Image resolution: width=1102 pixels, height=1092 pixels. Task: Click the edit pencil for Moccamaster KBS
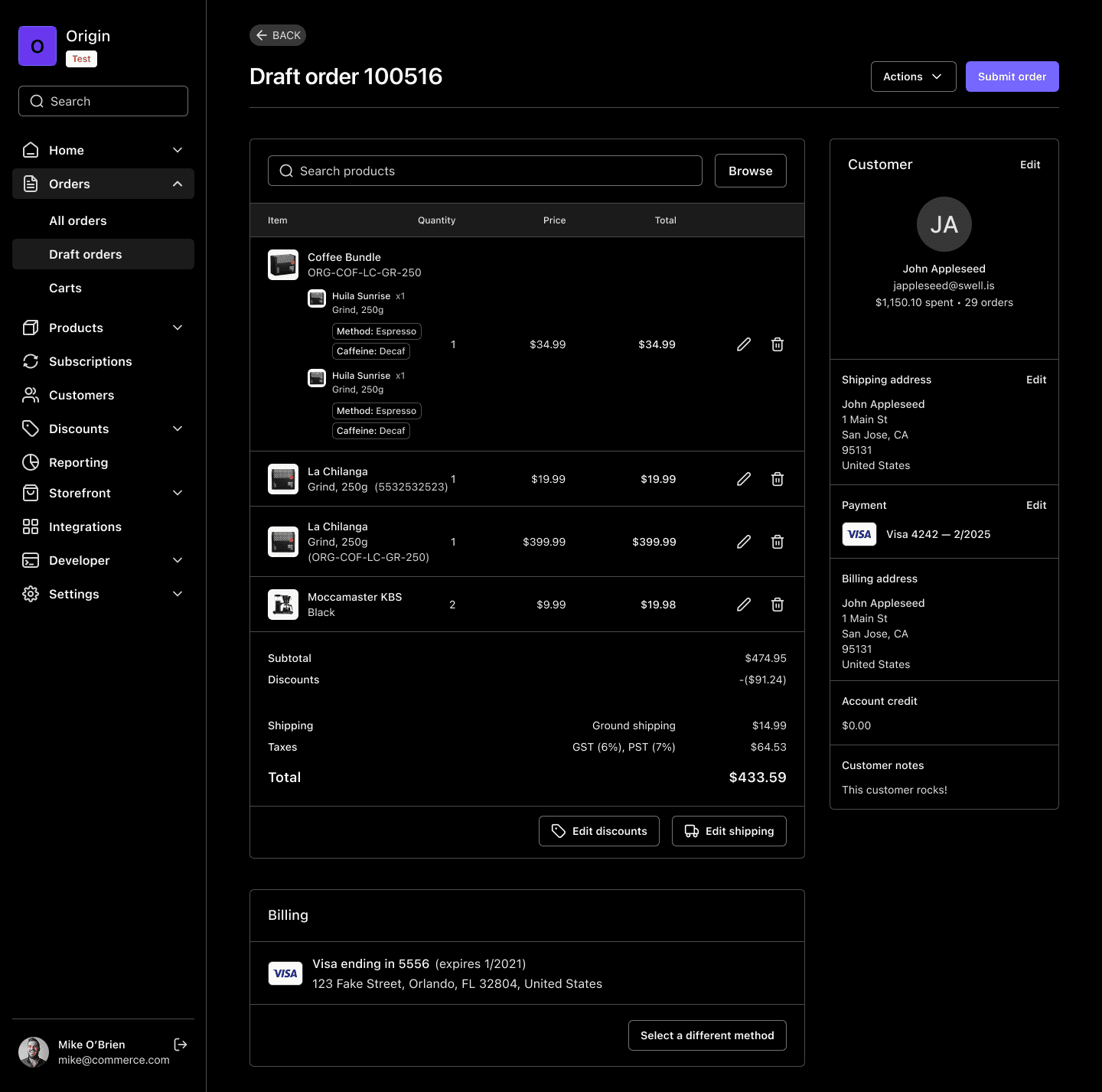point(743,604)
